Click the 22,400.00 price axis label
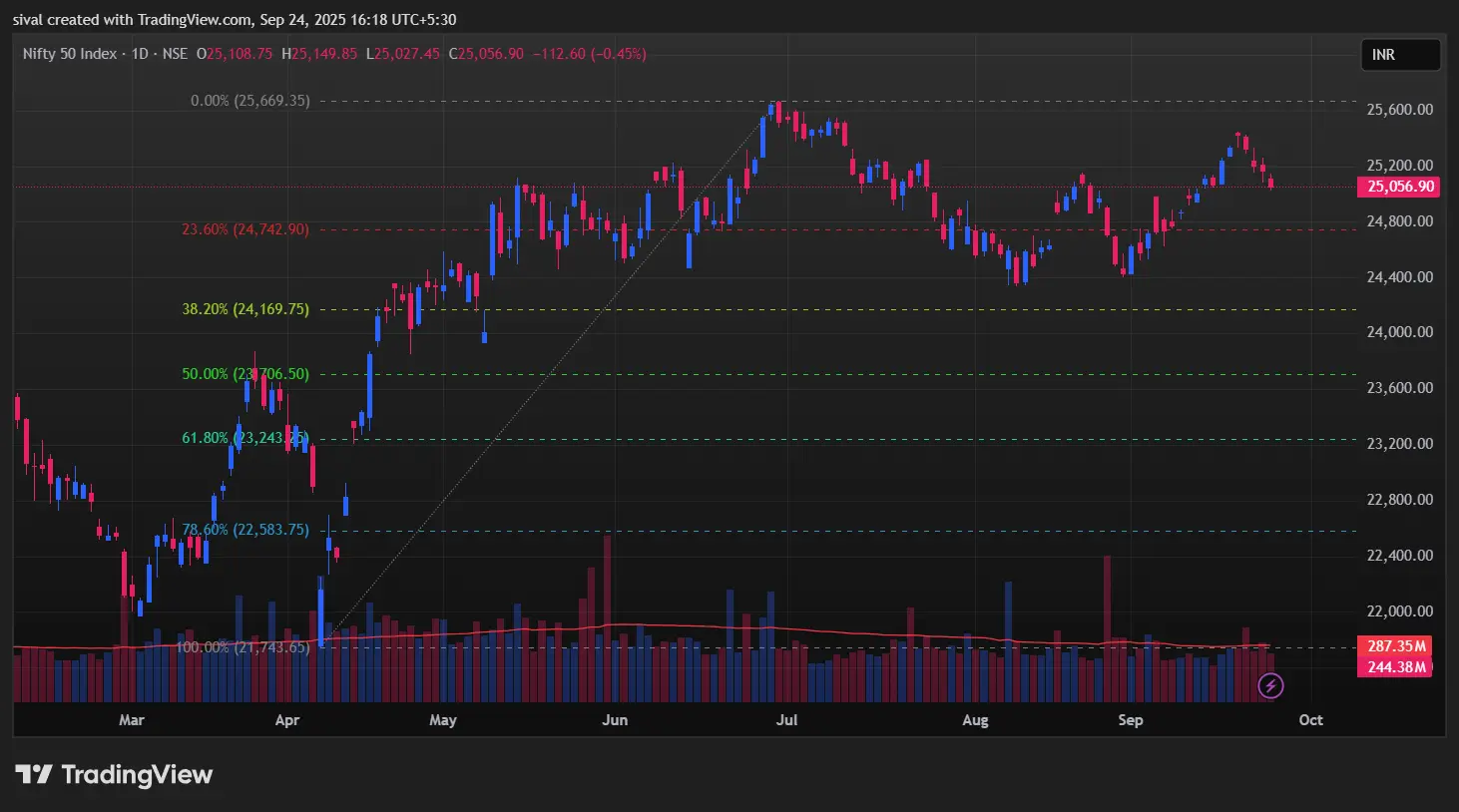Image resolution: width=1459 pixels, height=812 pixels. [x=1399, y=556]
